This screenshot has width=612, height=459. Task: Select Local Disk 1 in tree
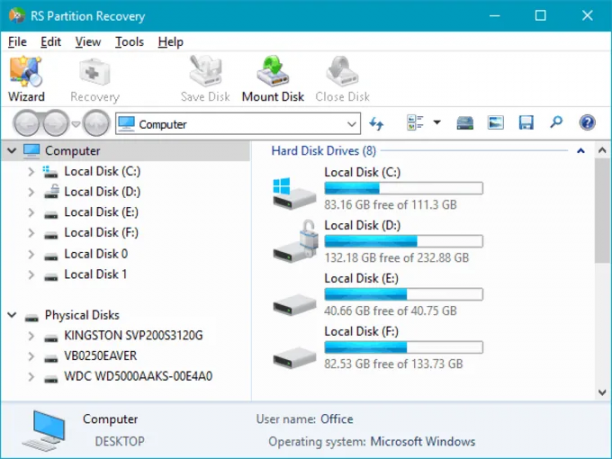[96, 274]
